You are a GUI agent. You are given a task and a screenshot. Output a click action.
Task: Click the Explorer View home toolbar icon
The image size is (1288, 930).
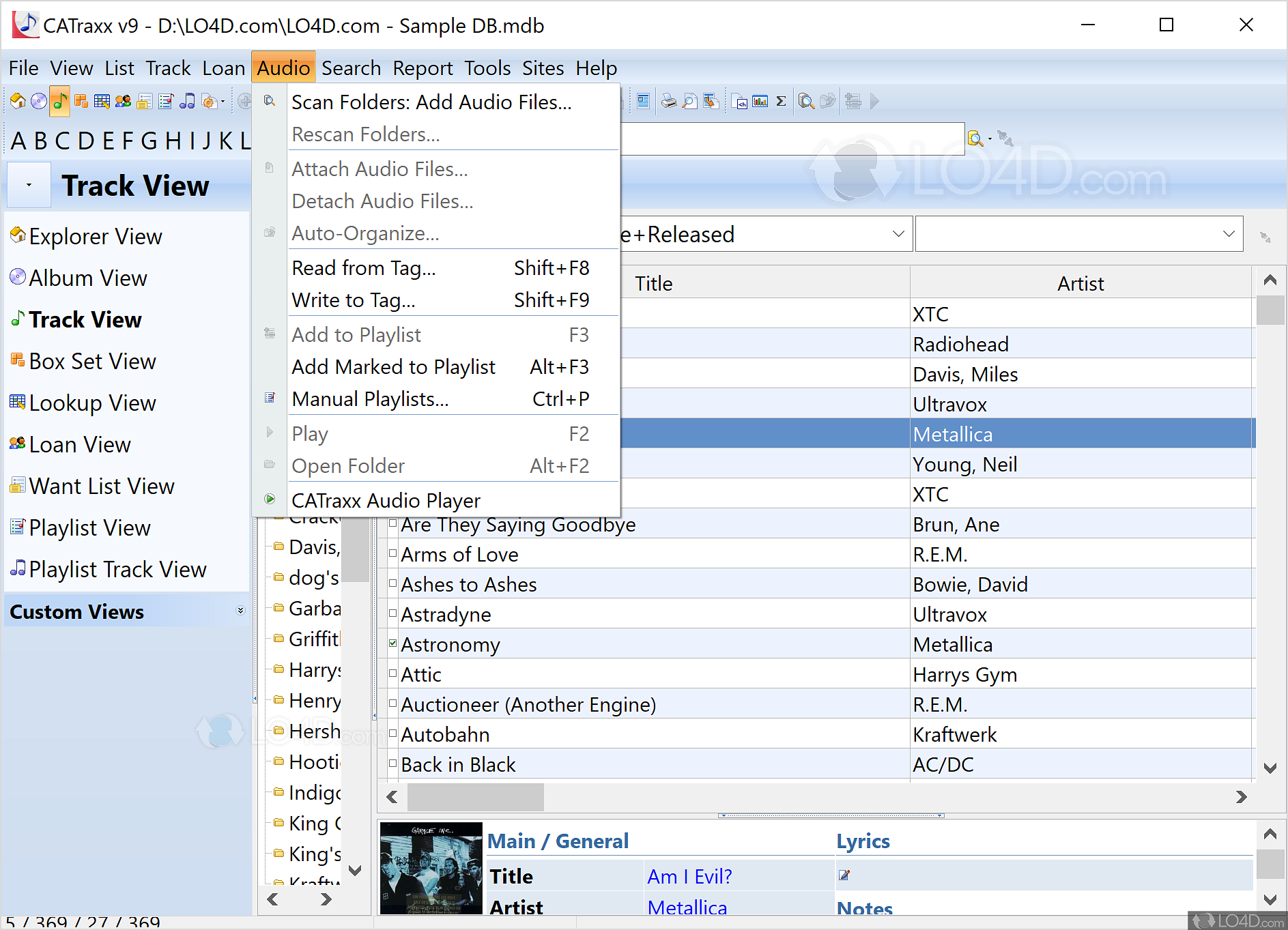coord(18,102)
